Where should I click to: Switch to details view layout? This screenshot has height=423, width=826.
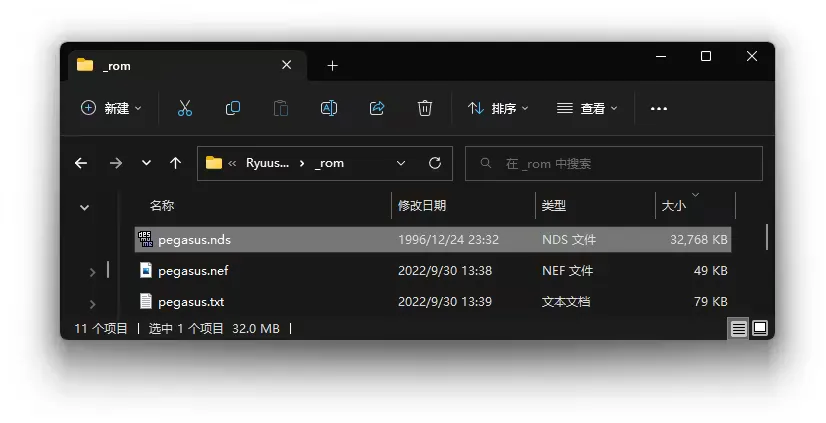point(738,328)
